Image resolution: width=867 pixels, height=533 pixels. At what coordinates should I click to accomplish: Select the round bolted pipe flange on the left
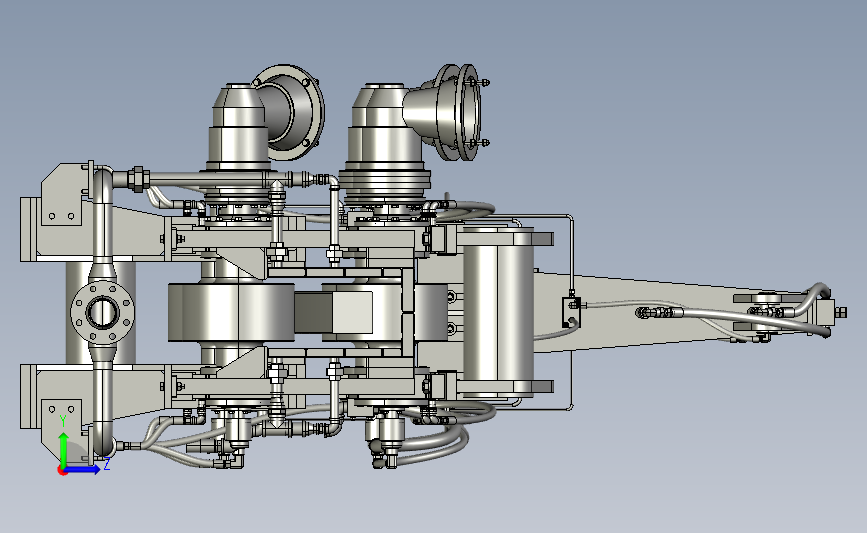(103, 312)
